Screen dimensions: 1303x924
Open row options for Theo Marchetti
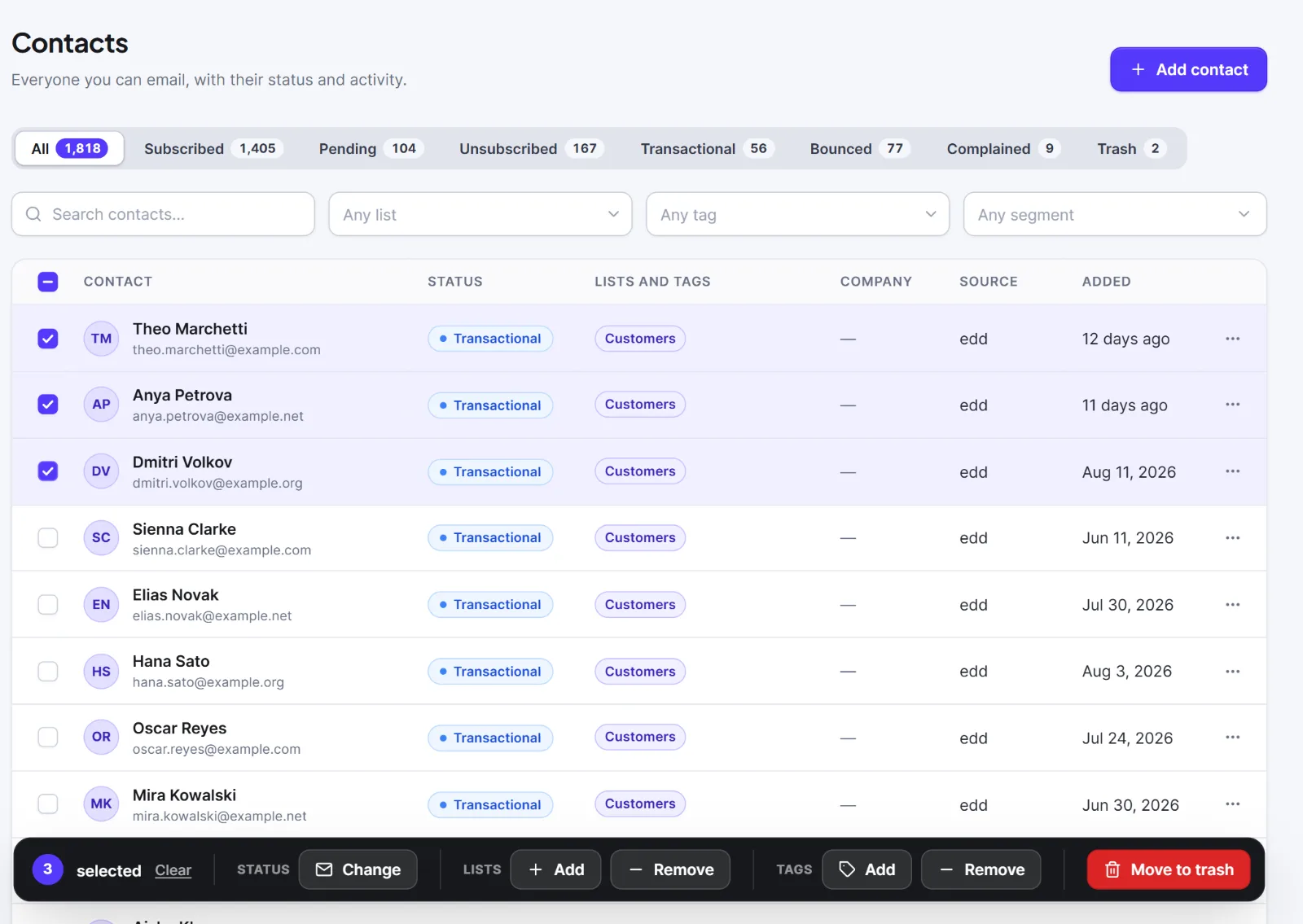tap(1232, 339)
